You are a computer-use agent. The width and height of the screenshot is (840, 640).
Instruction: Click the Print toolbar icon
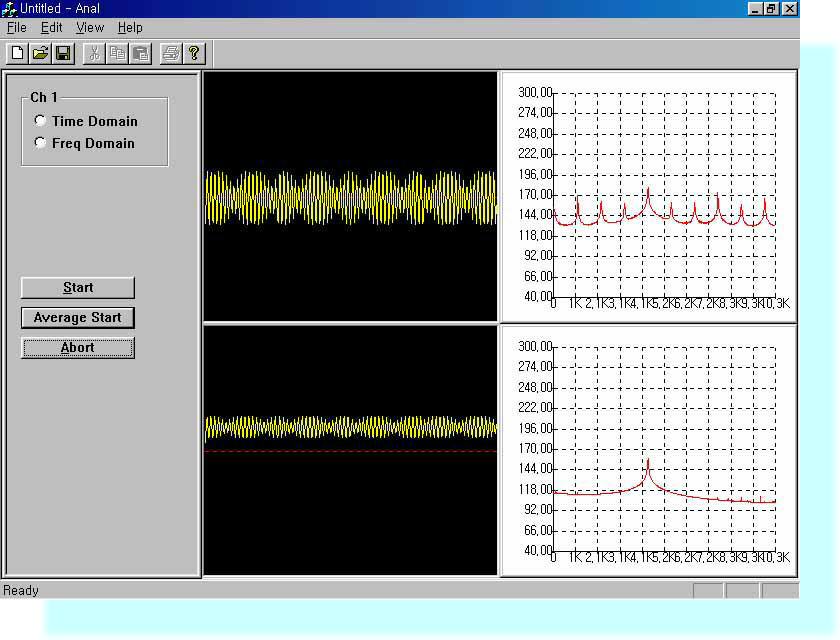point(171,53)
